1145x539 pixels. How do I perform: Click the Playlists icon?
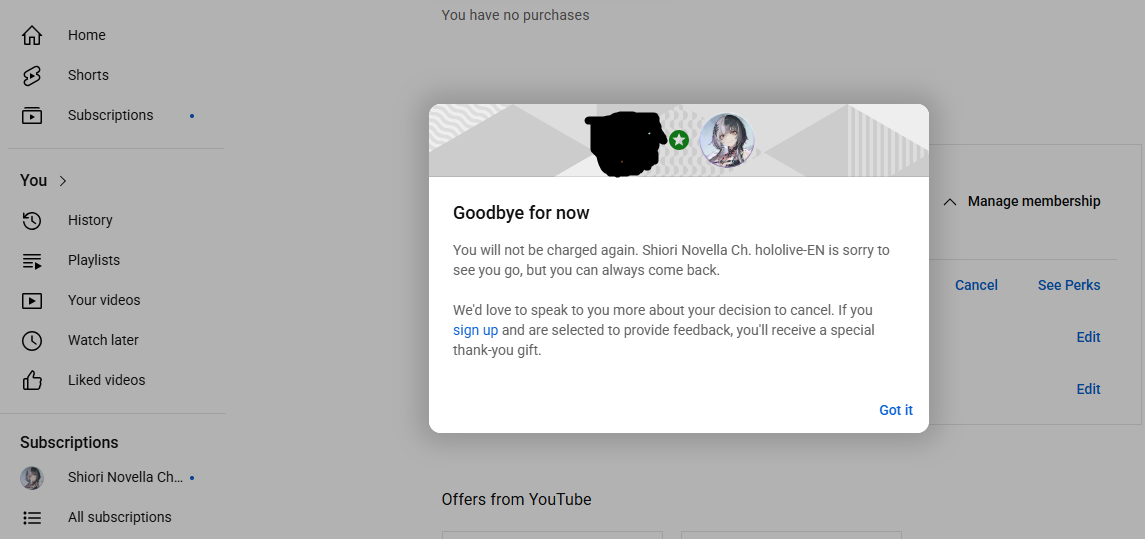coord(31,261)
